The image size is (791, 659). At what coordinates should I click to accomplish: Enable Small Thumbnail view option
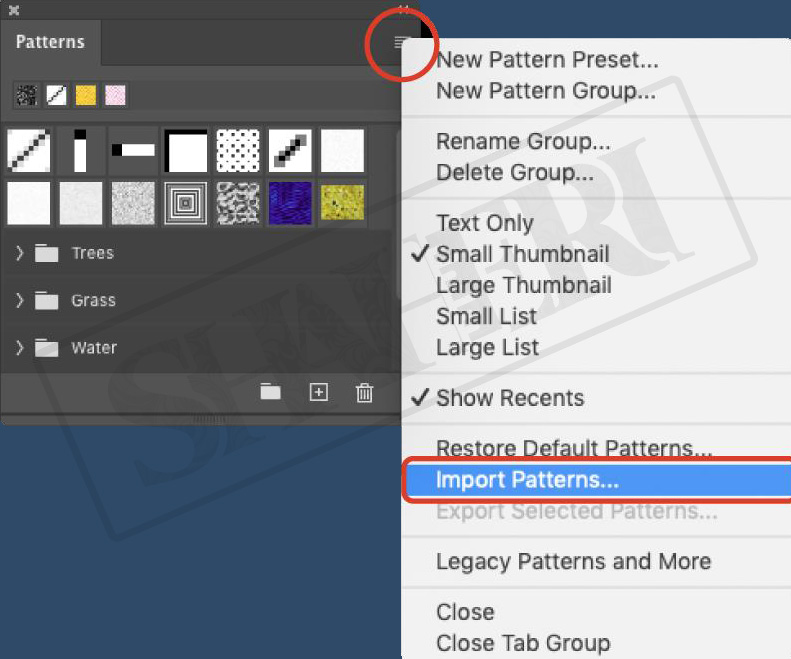coord(522,254)
